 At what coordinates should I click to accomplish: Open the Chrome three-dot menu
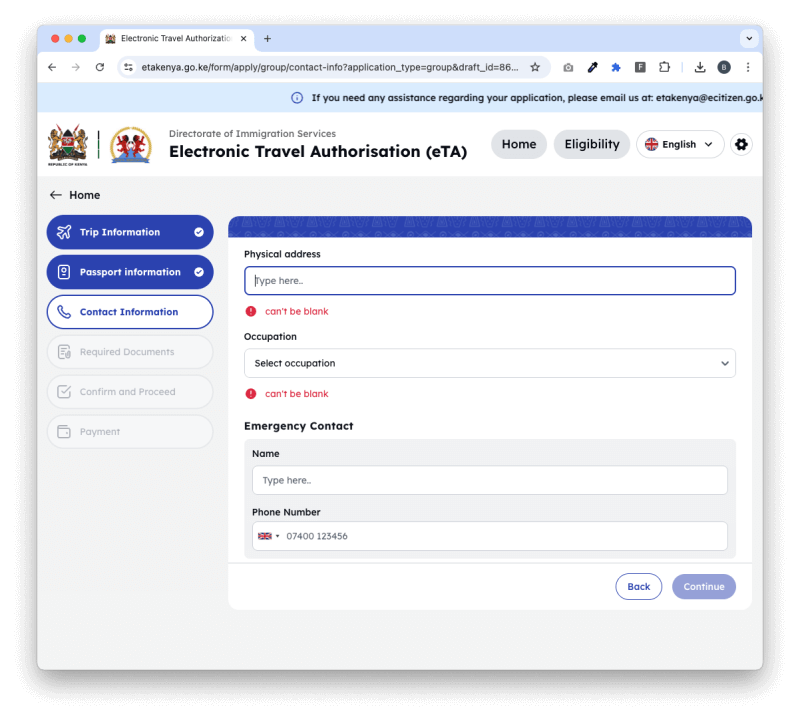click(x=748, y=67)
